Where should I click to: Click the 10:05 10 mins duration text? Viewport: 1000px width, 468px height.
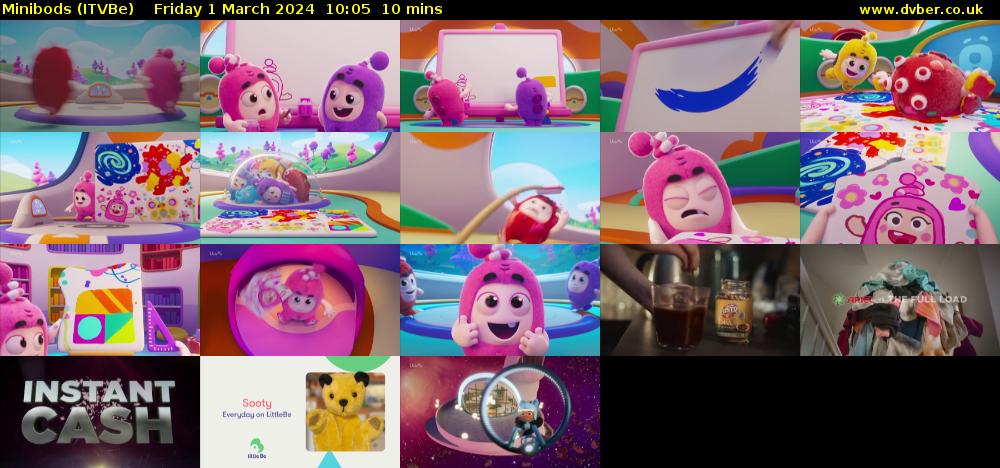[384, 9]
